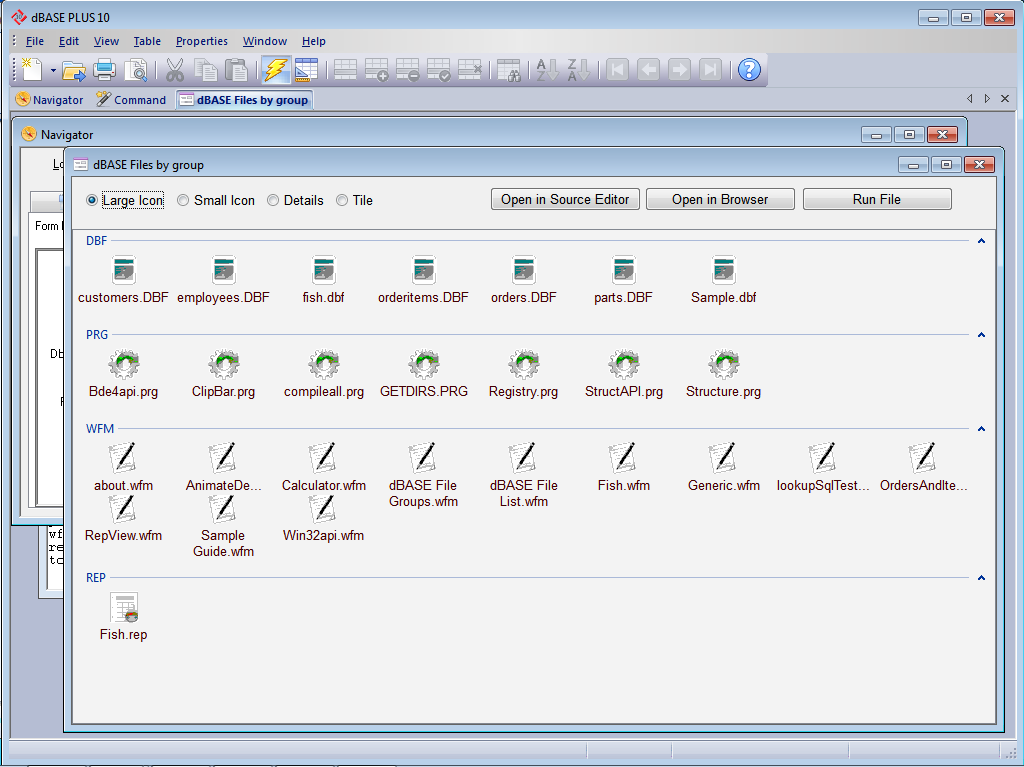Image resolution: width=1024 pixels, height=767 pixels.
Task: Select the Bde4api.prg program icon
Action: (x=123, y=365)
